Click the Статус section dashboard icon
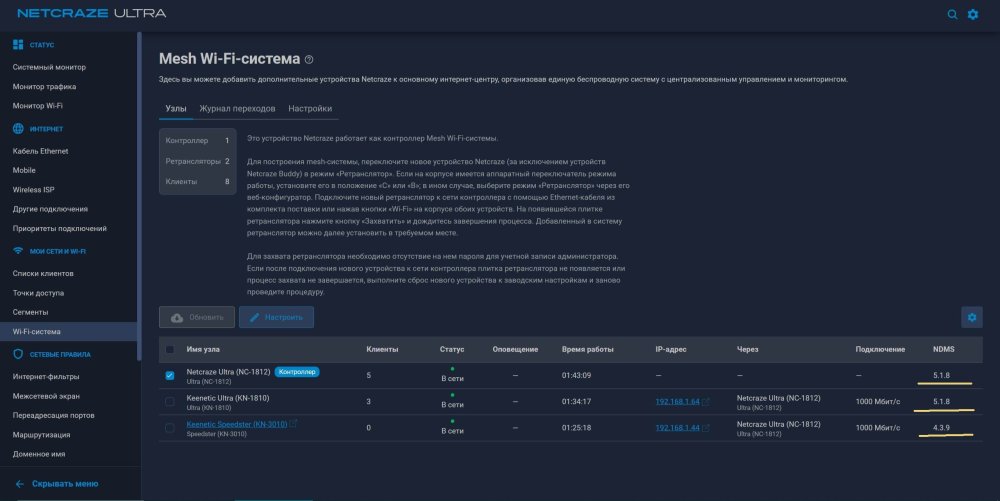Viewport: 1000px width, 501px height. (x=18, y=45)
